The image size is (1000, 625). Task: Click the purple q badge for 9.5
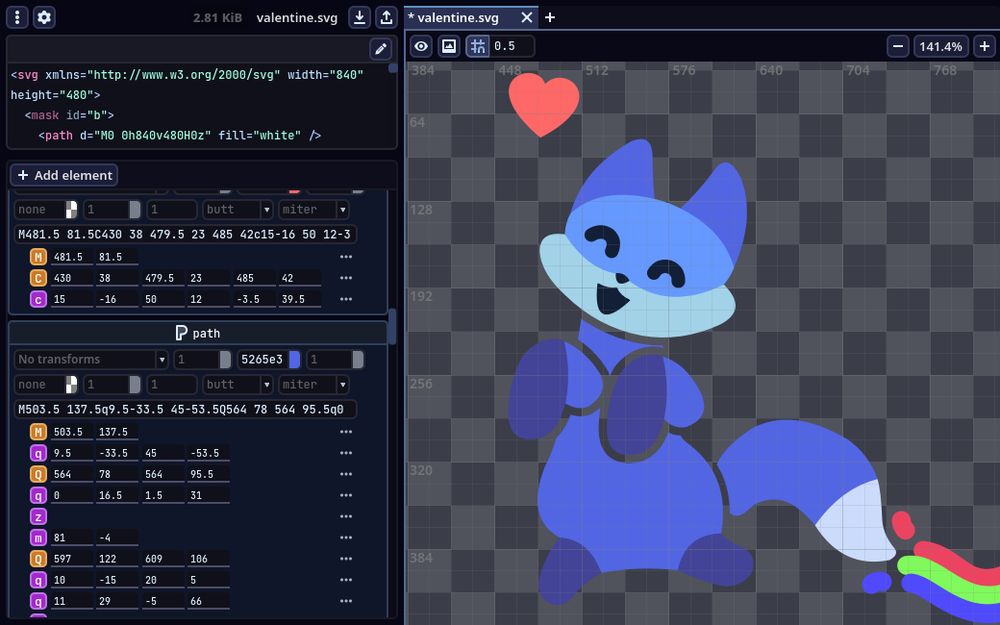pyautogui.click(x=38, y=453)
